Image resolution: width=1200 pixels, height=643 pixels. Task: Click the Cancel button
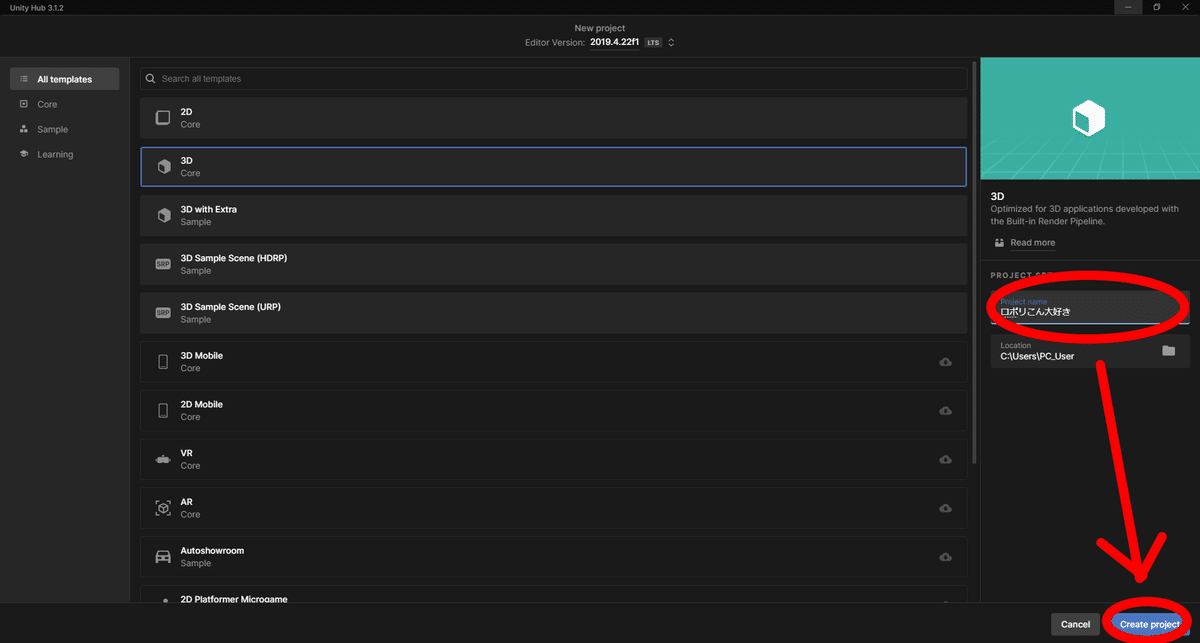(1075, 624)
